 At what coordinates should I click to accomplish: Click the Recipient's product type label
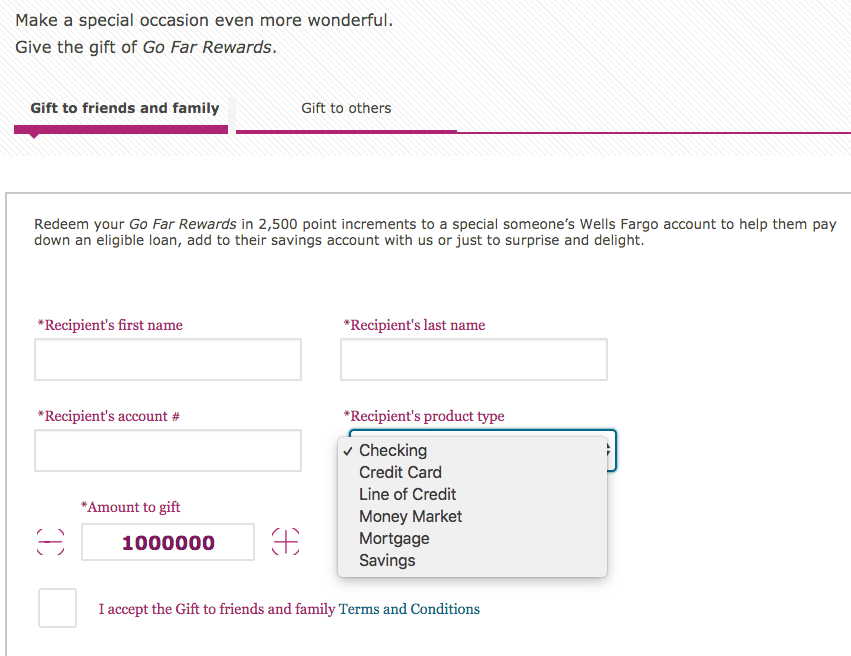(424, 416)
